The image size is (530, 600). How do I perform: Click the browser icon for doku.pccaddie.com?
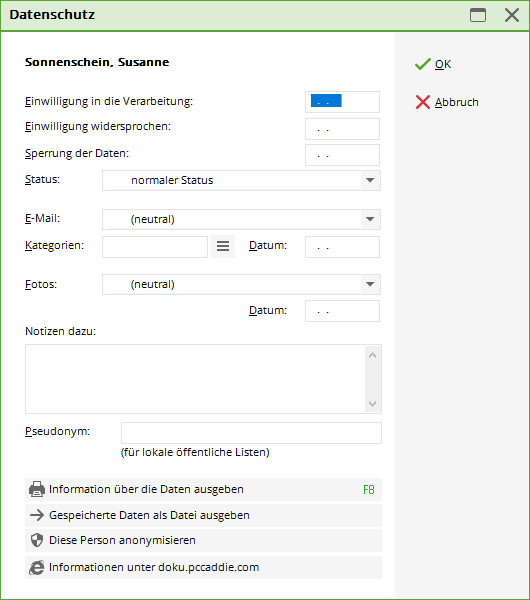(x=37, y=567)
